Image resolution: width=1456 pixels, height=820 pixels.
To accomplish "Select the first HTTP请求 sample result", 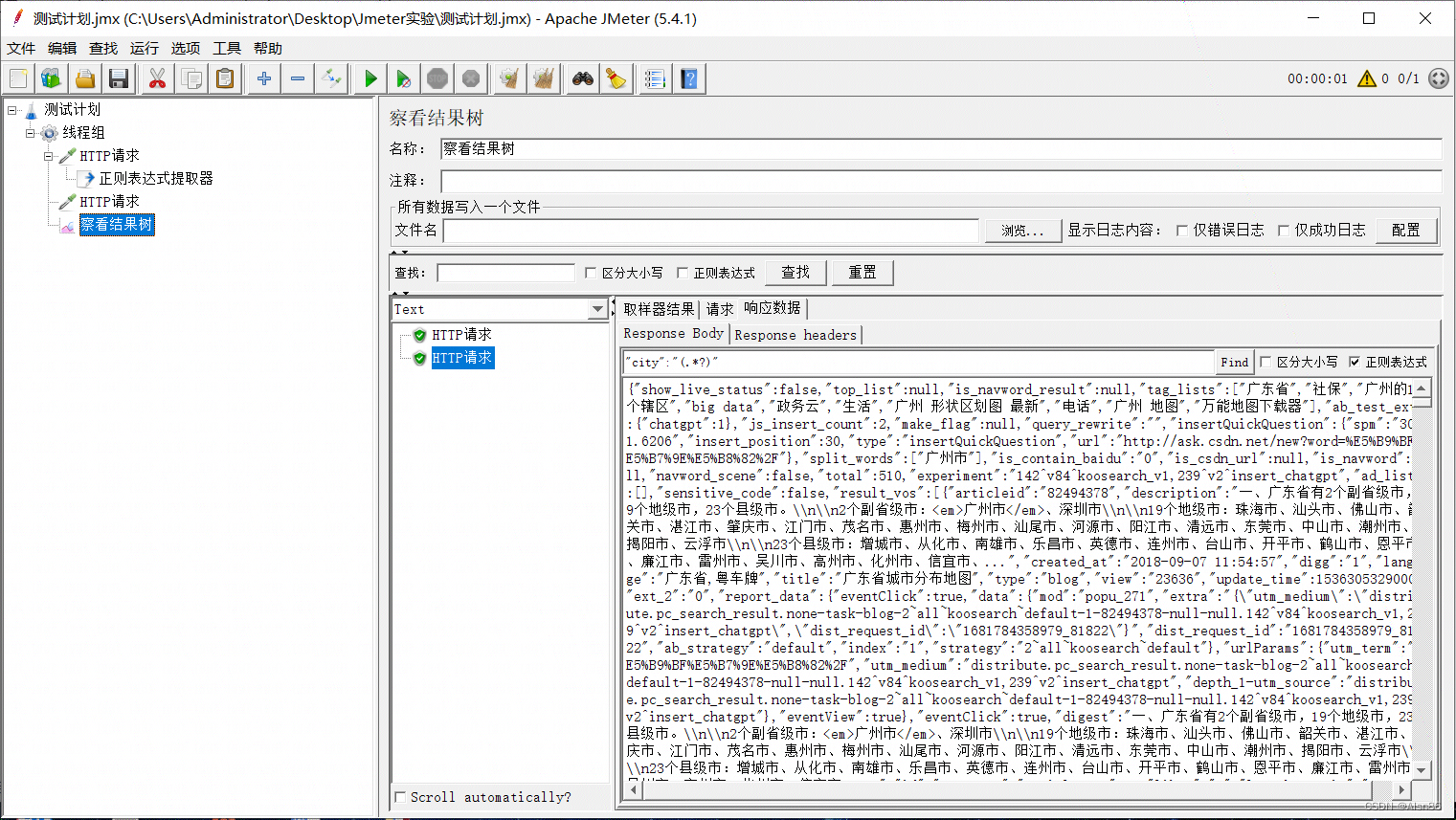I will coord(461,335).
